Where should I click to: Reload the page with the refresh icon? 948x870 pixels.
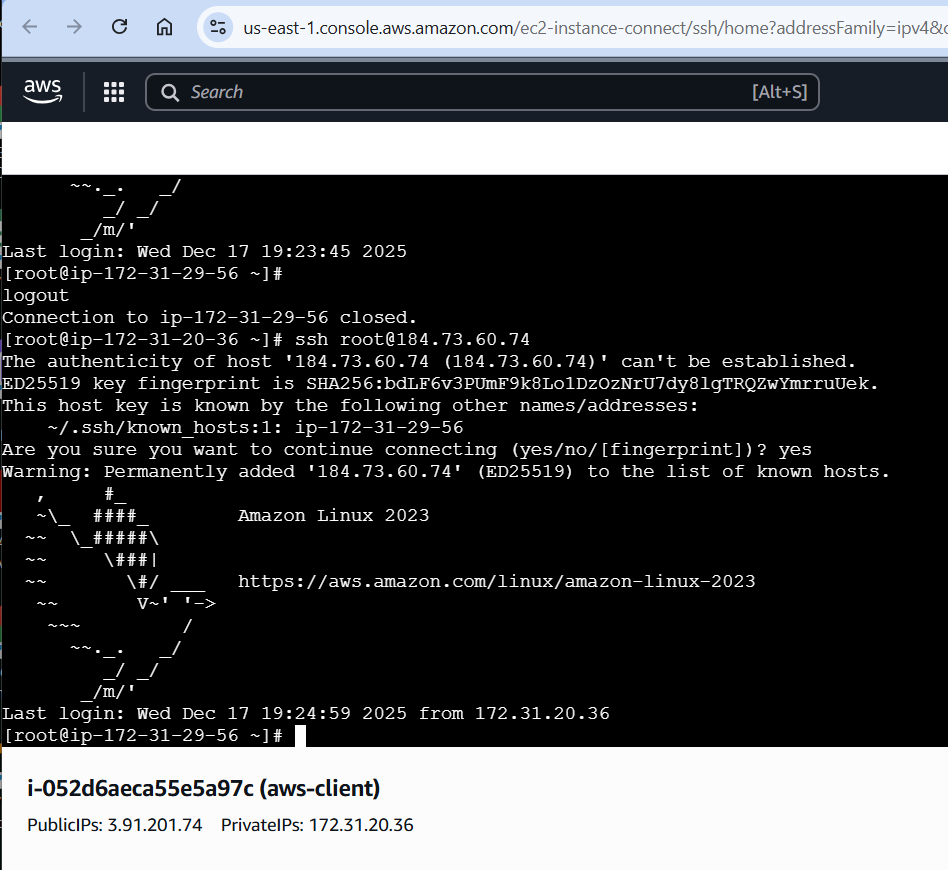[x=119, y=27]
